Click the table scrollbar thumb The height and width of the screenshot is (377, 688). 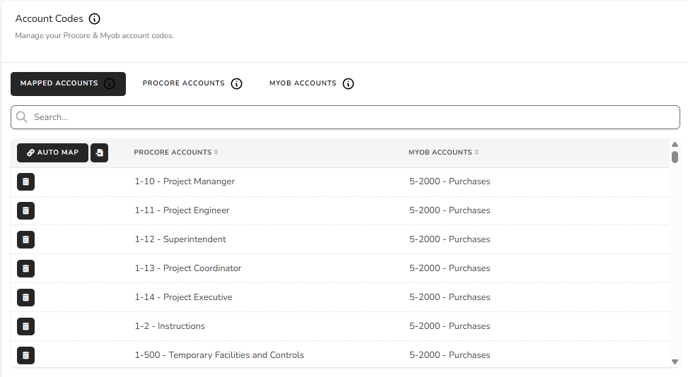[x=675, y=157]
